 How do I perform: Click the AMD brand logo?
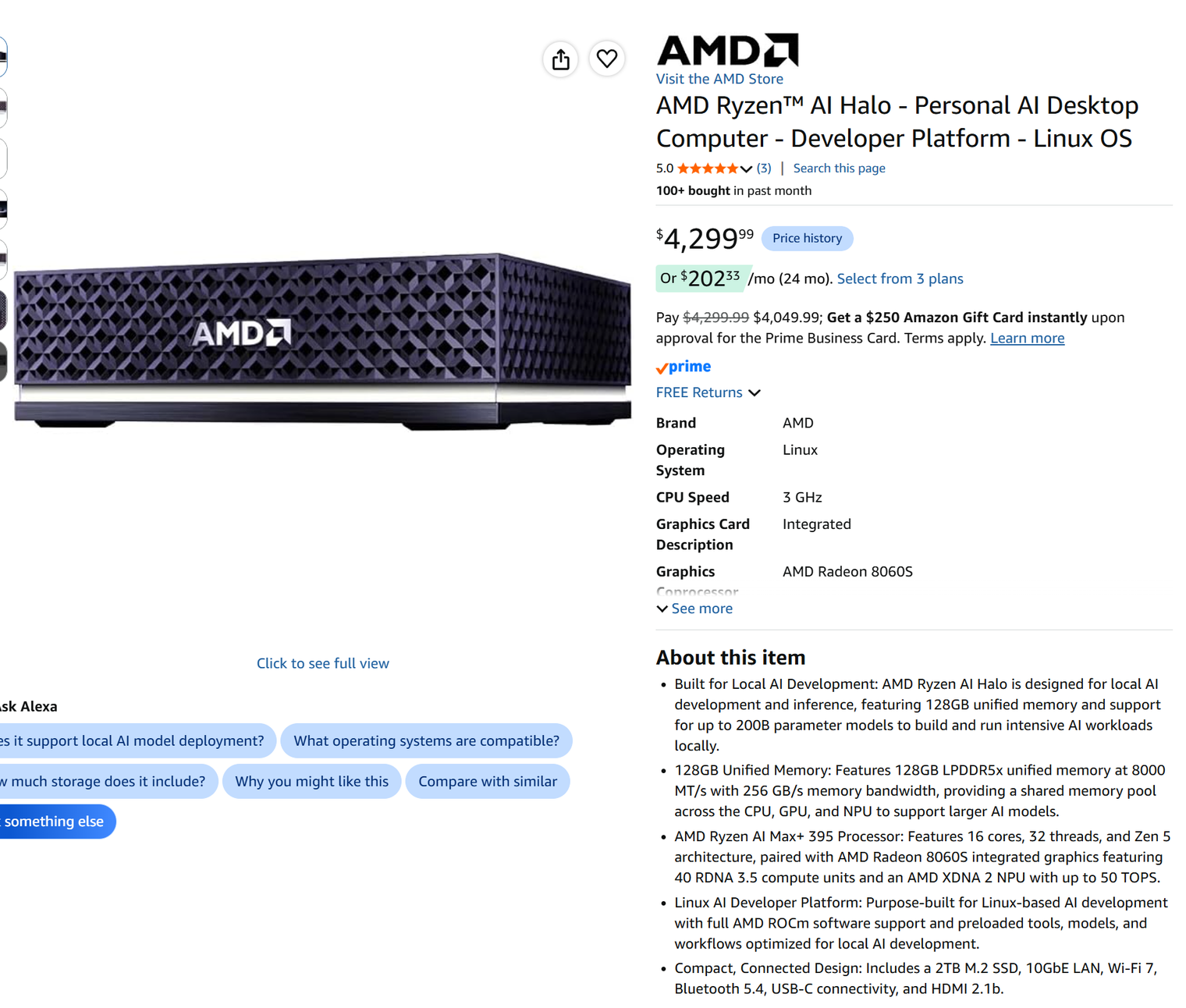click(x=727, y=50)
